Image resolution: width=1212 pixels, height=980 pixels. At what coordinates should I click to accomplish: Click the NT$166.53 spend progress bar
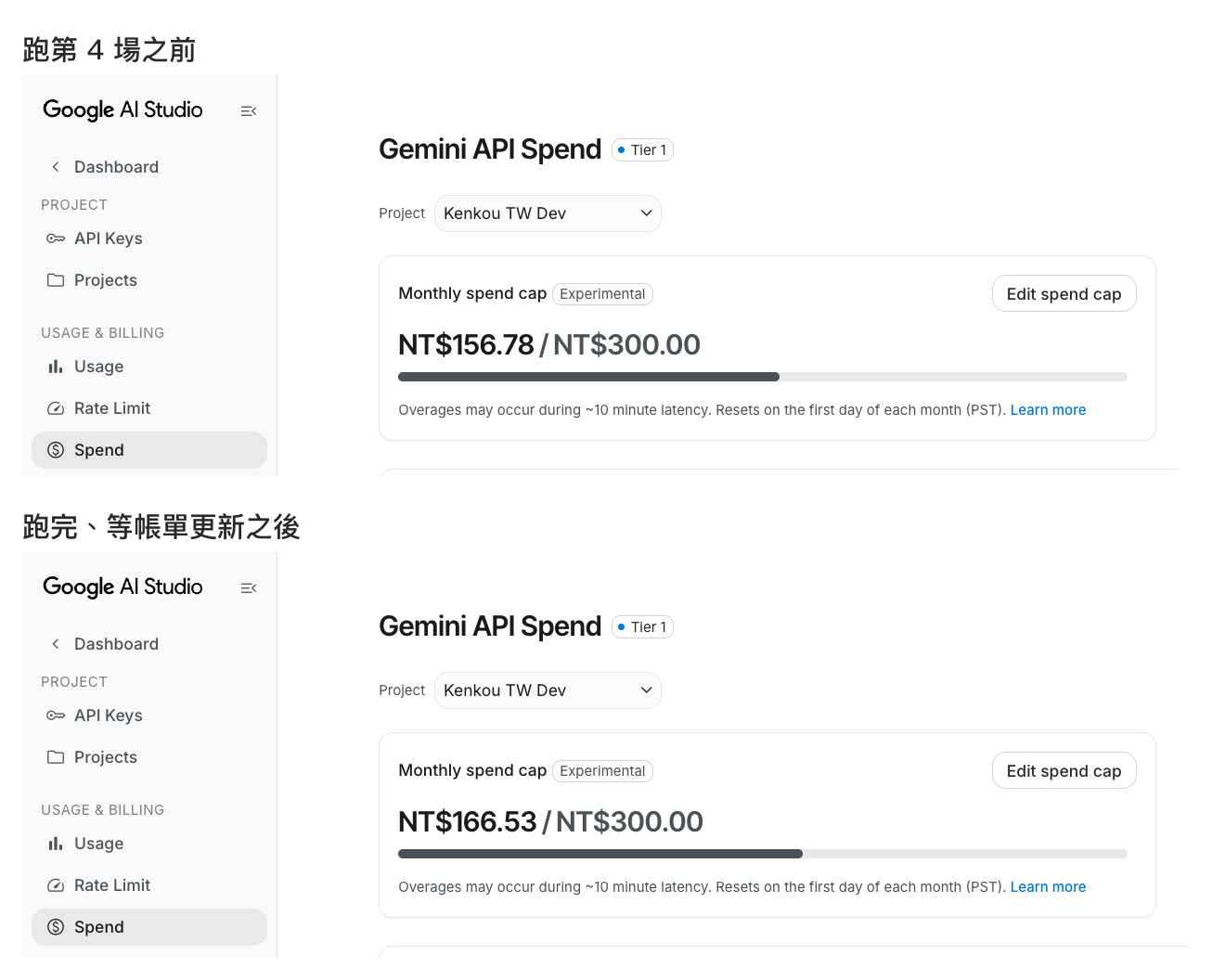[763, 854]
